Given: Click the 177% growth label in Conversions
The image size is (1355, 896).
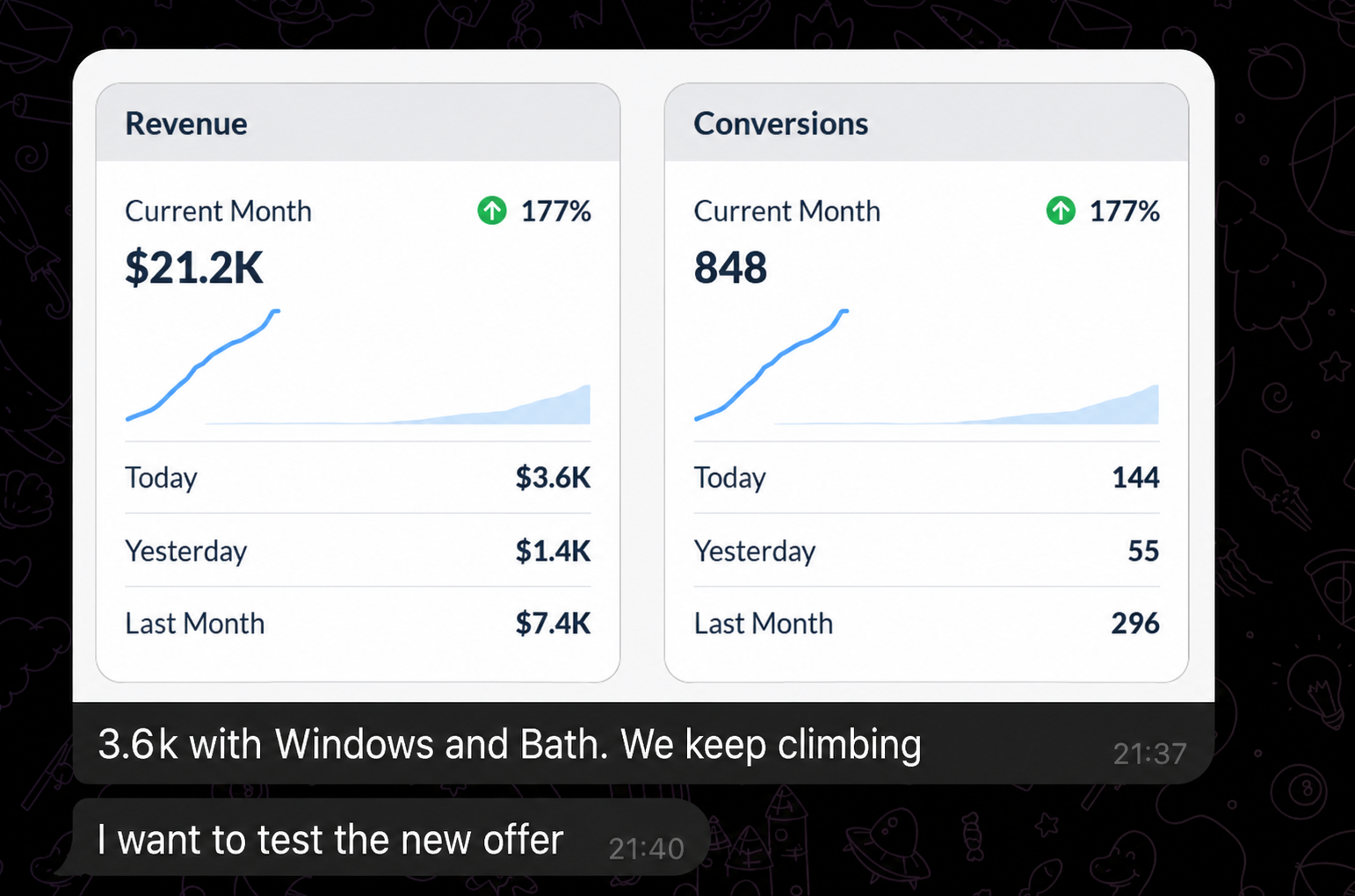Looking at the screenshot, I should pyautogui.click(x=1124, y=212).
